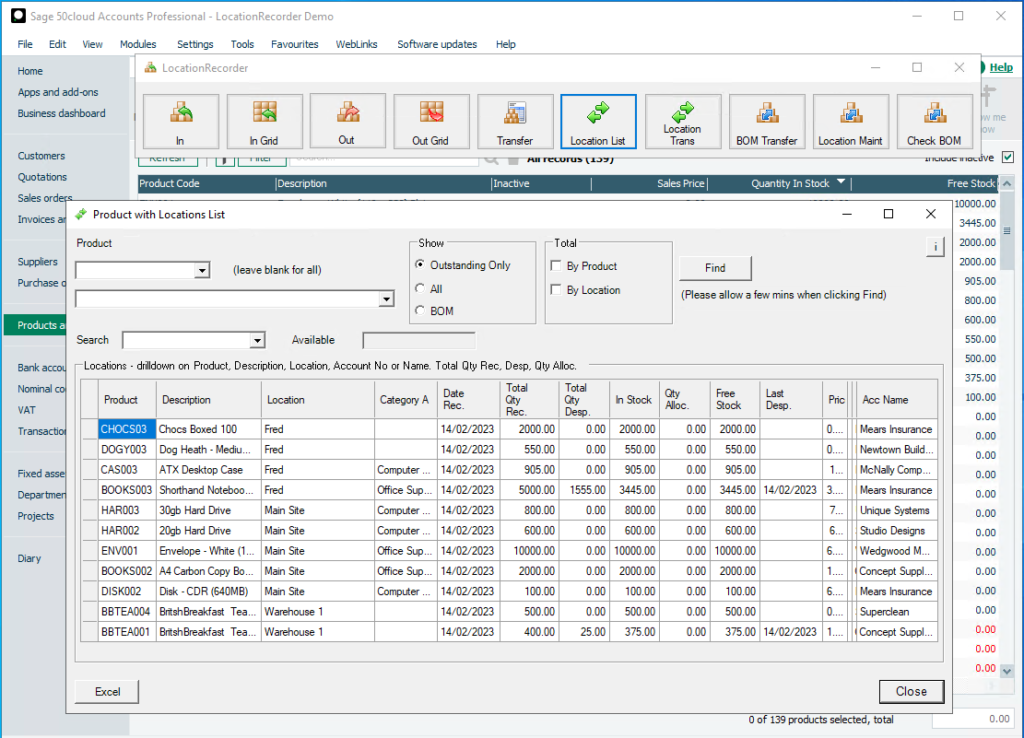Select the Location Trans icon
Image resolution: width=1024 pixels, height=738 pixels.
coord(683,120)
